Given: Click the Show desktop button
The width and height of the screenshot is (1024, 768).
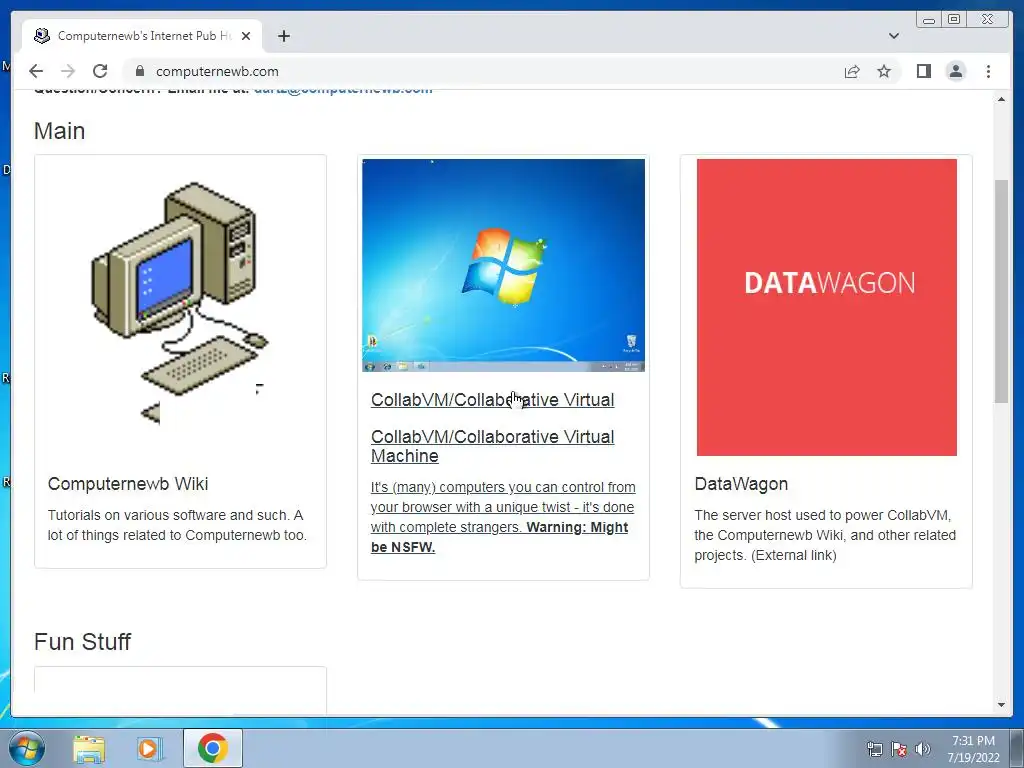Looking at the screenshot, I should [x=1017, y=749].
